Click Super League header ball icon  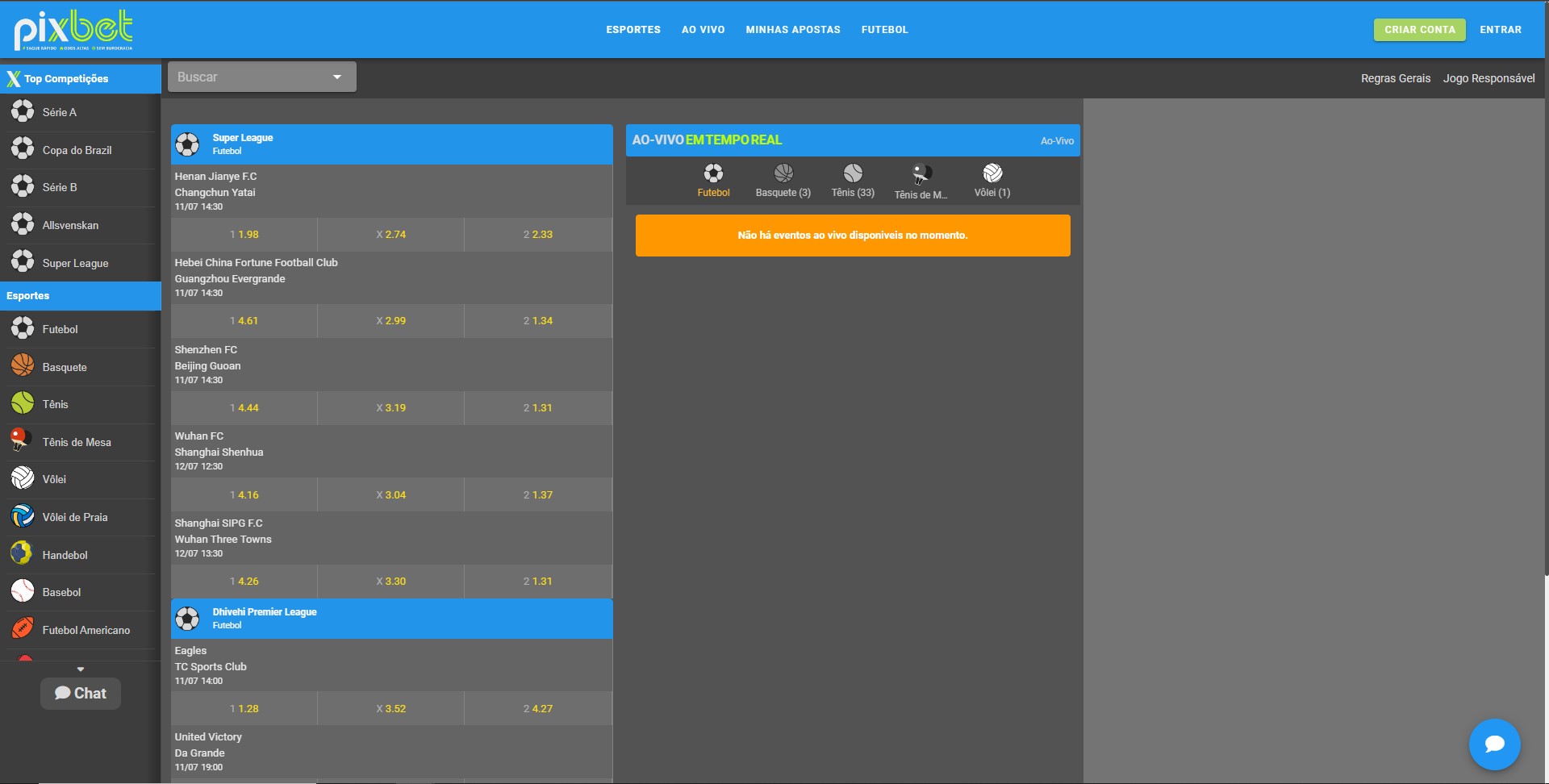(187, 144)
